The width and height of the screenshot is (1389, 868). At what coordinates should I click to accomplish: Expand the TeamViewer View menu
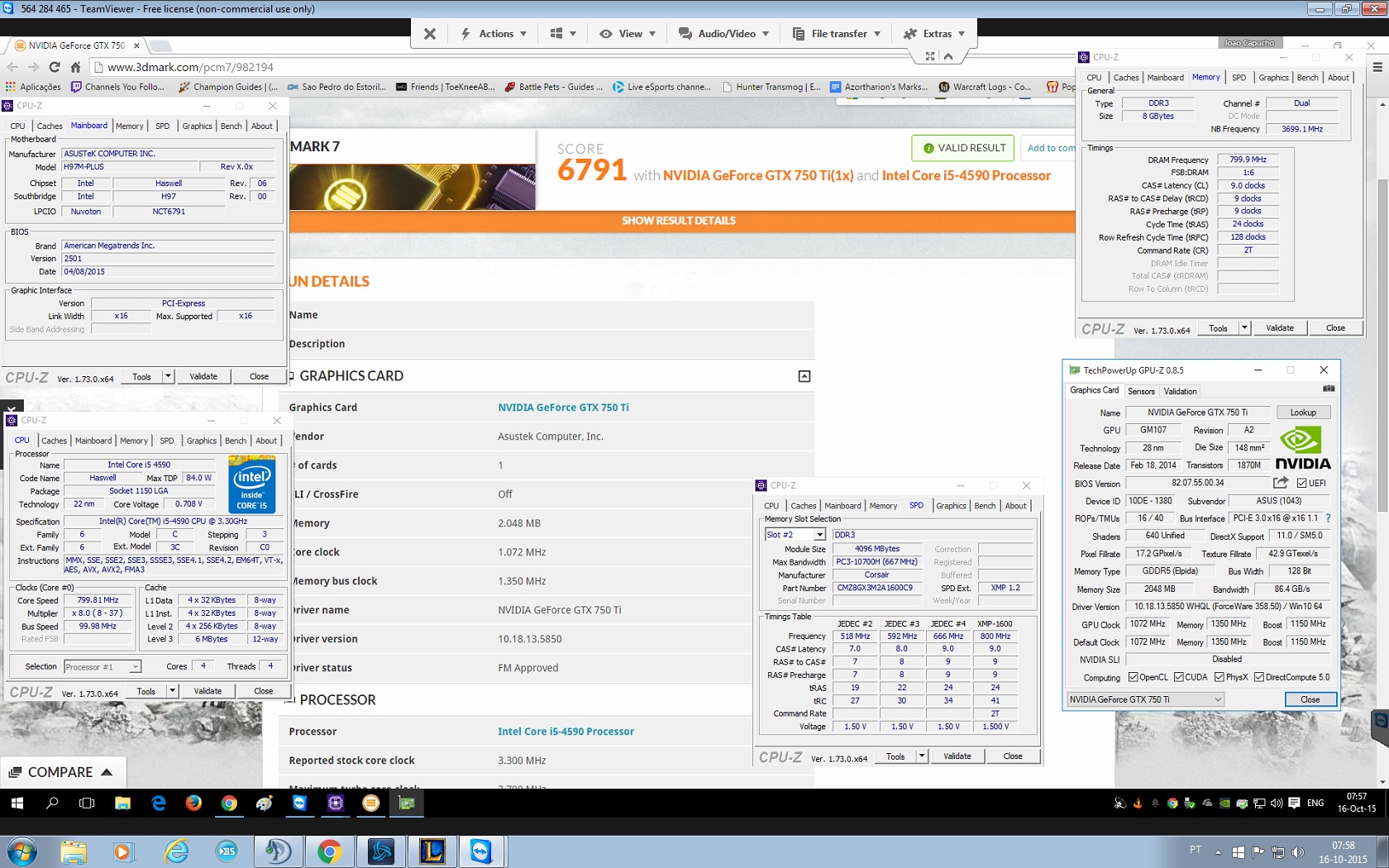pos(628,34)
